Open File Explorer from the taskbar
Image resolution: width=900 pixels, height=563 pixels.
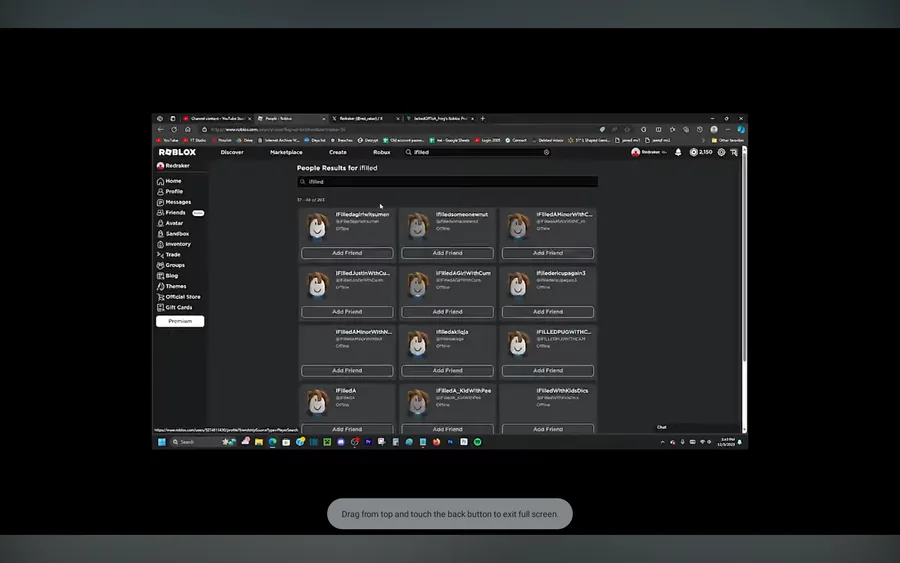click(x=259, y=442)
